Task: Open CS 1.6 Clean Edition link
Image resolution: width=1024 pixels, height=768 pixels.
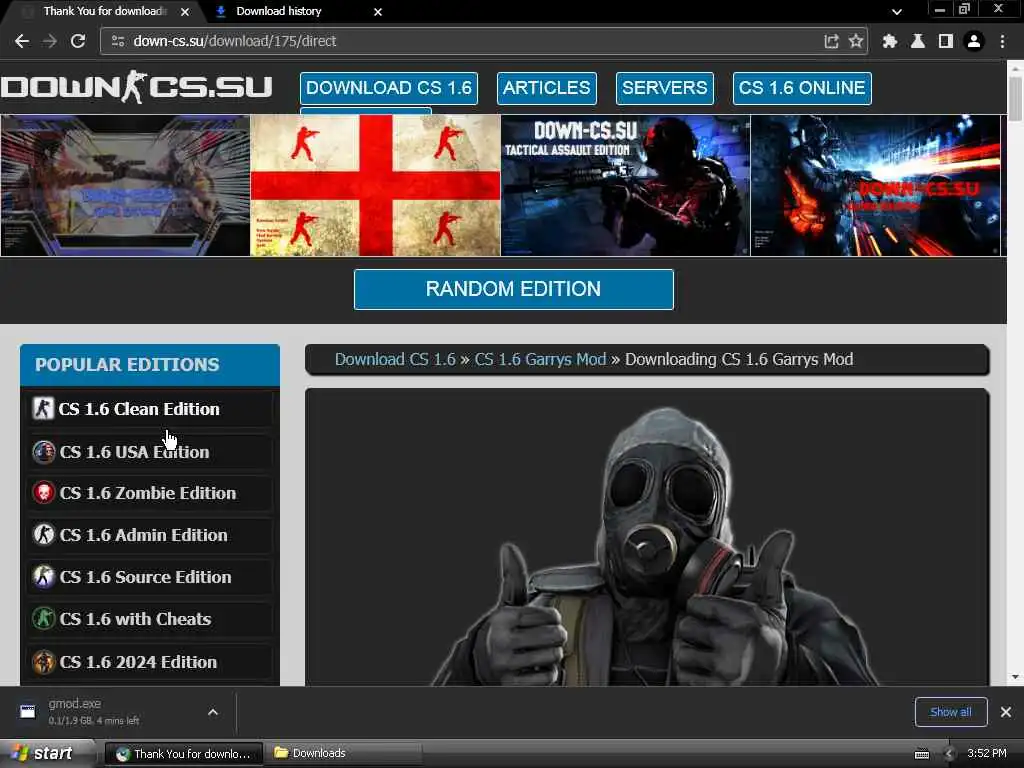Action: 139,409
